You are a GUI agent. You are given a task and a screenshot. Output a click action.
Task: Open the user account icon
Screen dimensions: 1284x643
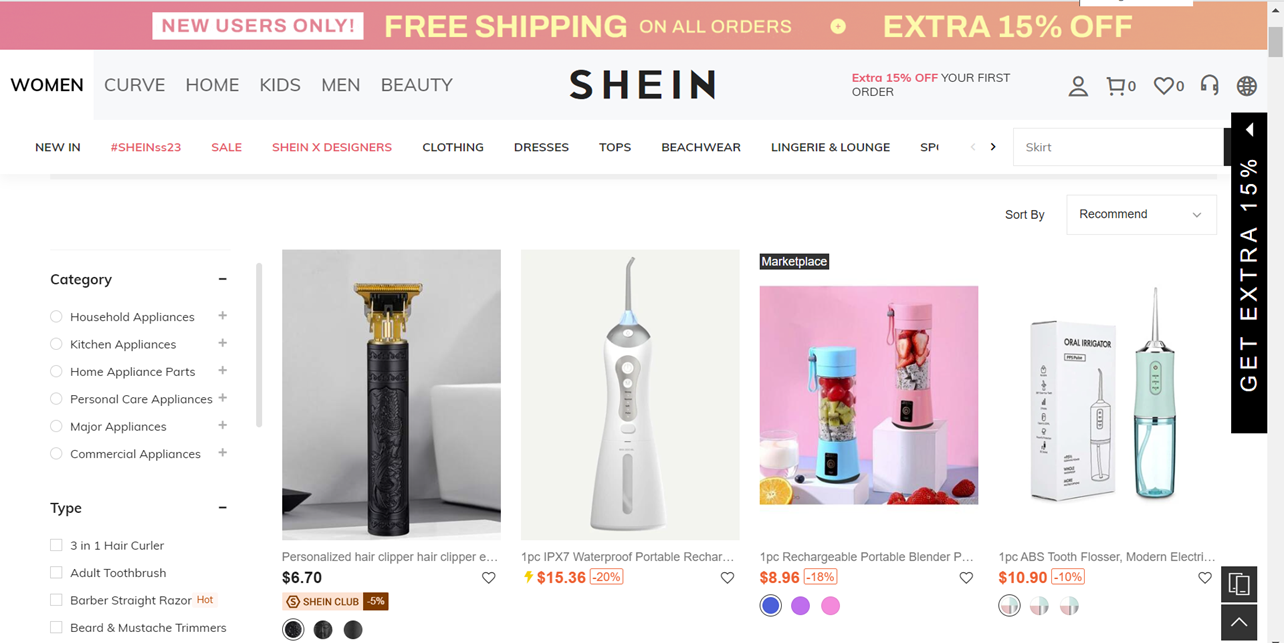[1078, 87]
